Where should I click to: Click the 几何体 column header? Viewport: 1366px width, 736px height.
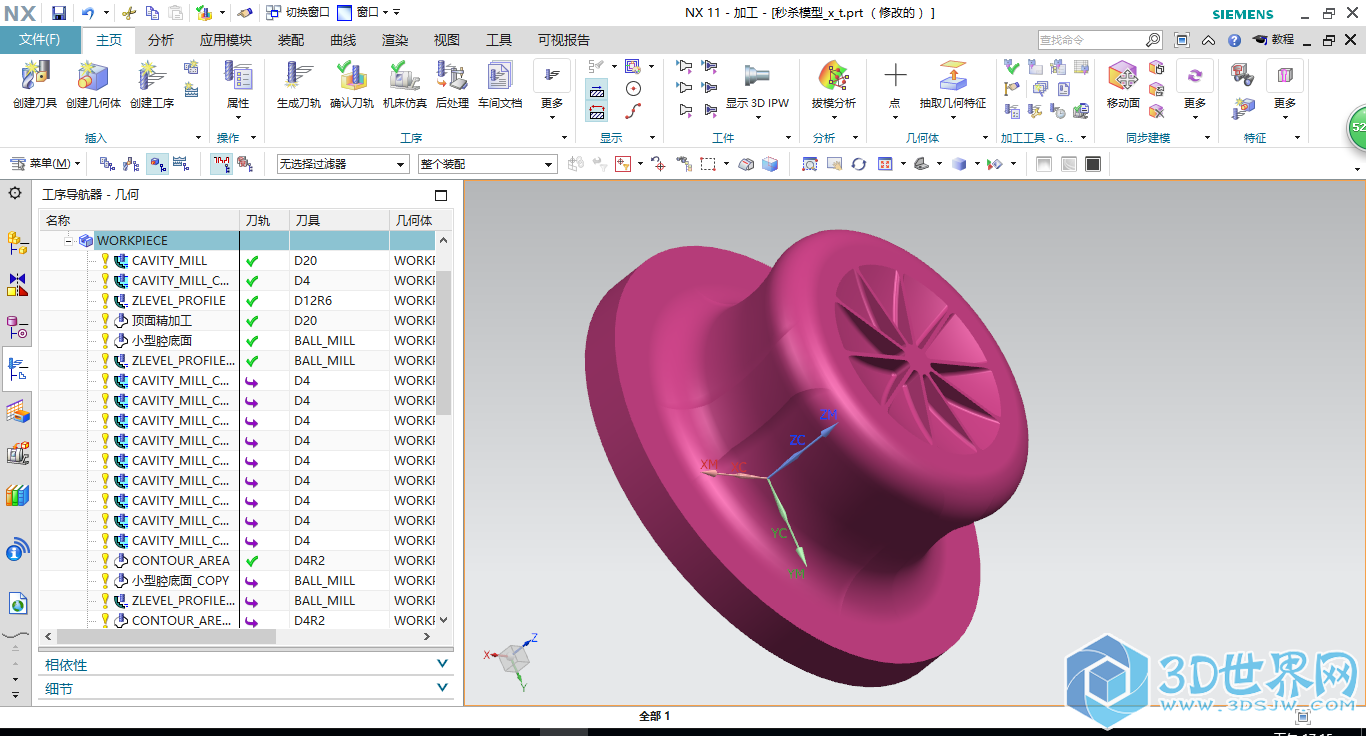pos(414,220)
